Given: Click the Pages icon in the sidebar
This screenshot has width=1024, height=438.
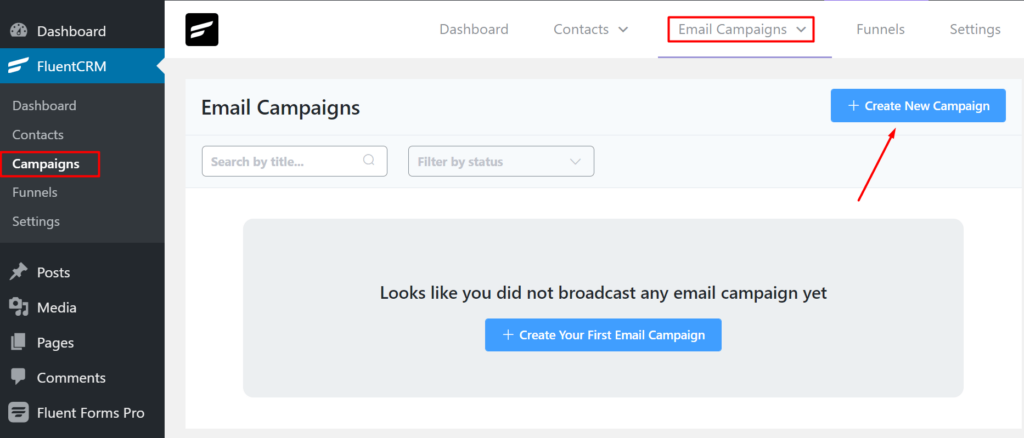Looking at the screenshot, I should (x=19, y=342).
